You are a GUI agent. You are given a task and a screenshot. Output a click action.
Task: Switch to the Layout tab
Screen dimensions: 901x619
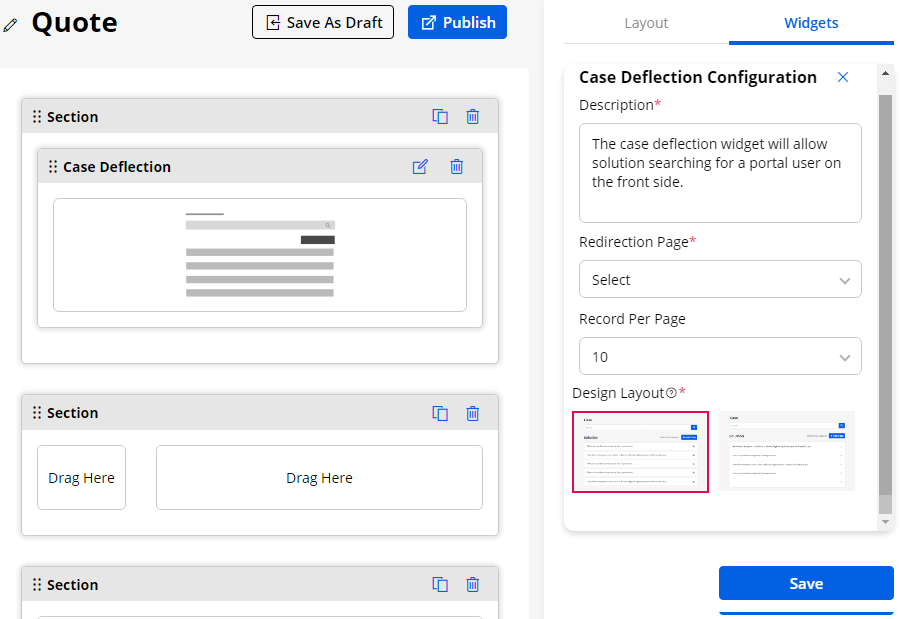(x=646, y=23)
